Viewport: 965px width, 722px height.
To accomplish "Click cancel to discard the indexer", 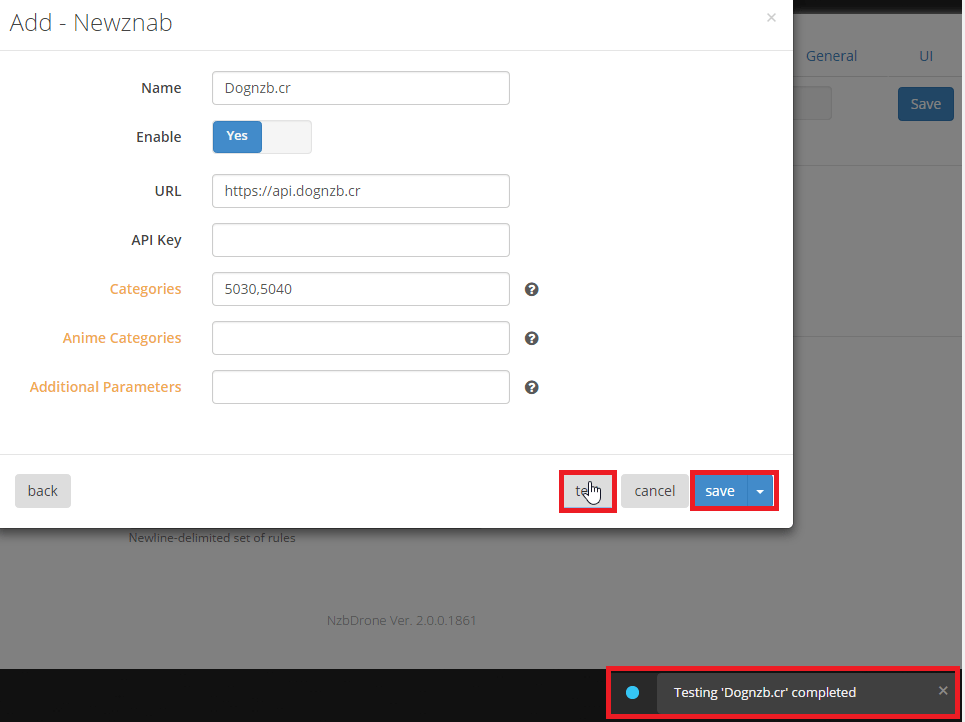I will point(654,491).
